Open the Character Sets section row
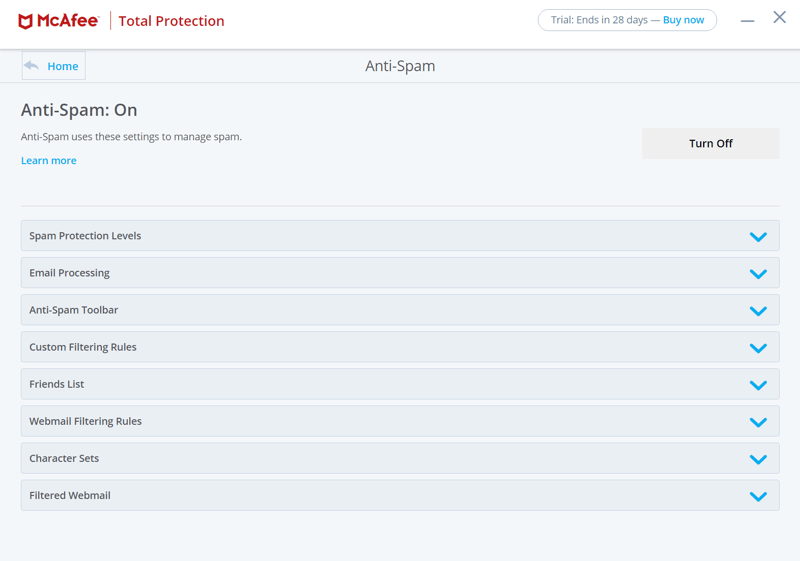Screen dimensions: 800x561 click(x=400, y=458)
